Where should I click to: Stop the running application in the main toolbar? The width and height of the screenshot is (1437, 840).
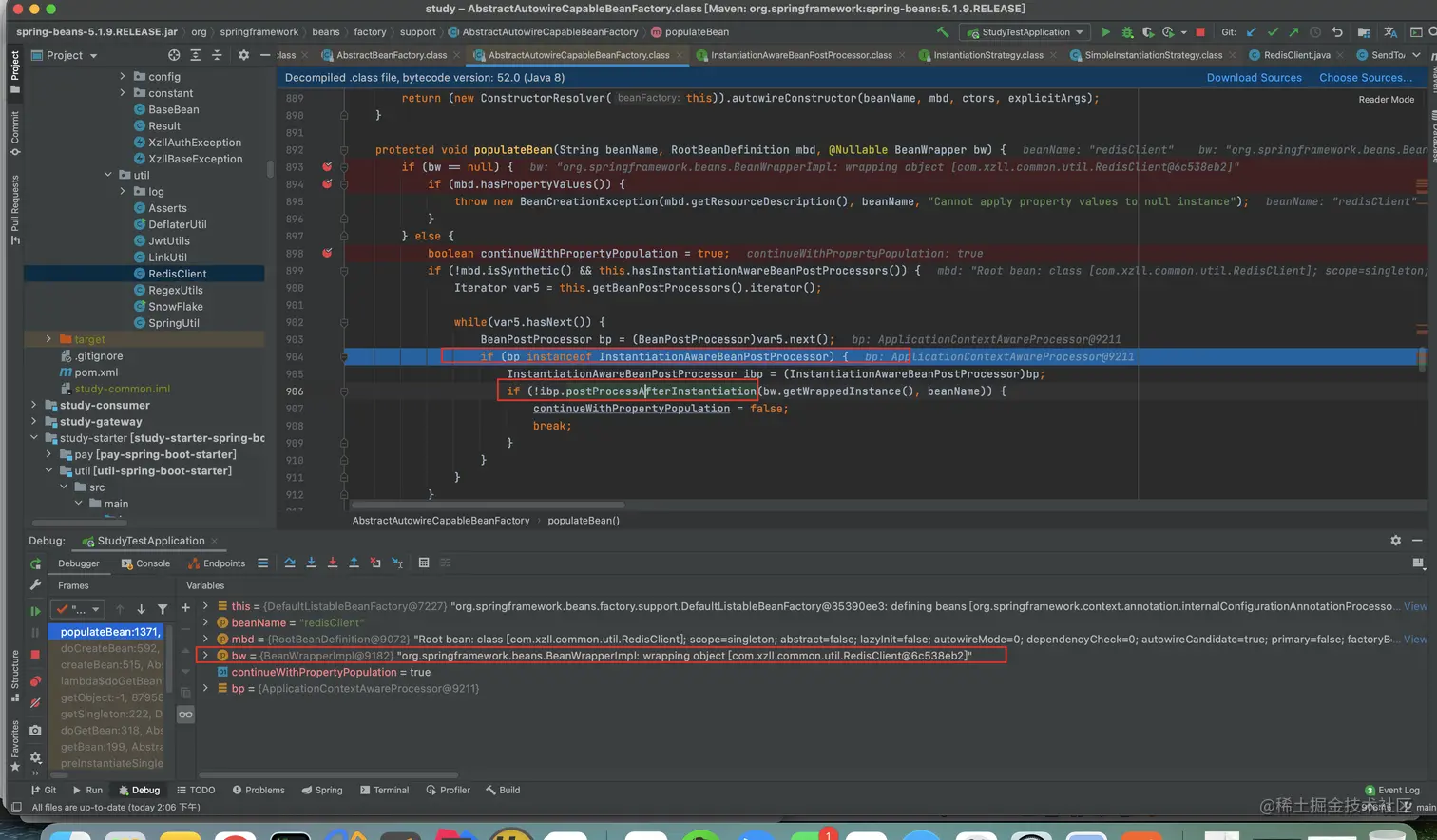coord(1200,32)
